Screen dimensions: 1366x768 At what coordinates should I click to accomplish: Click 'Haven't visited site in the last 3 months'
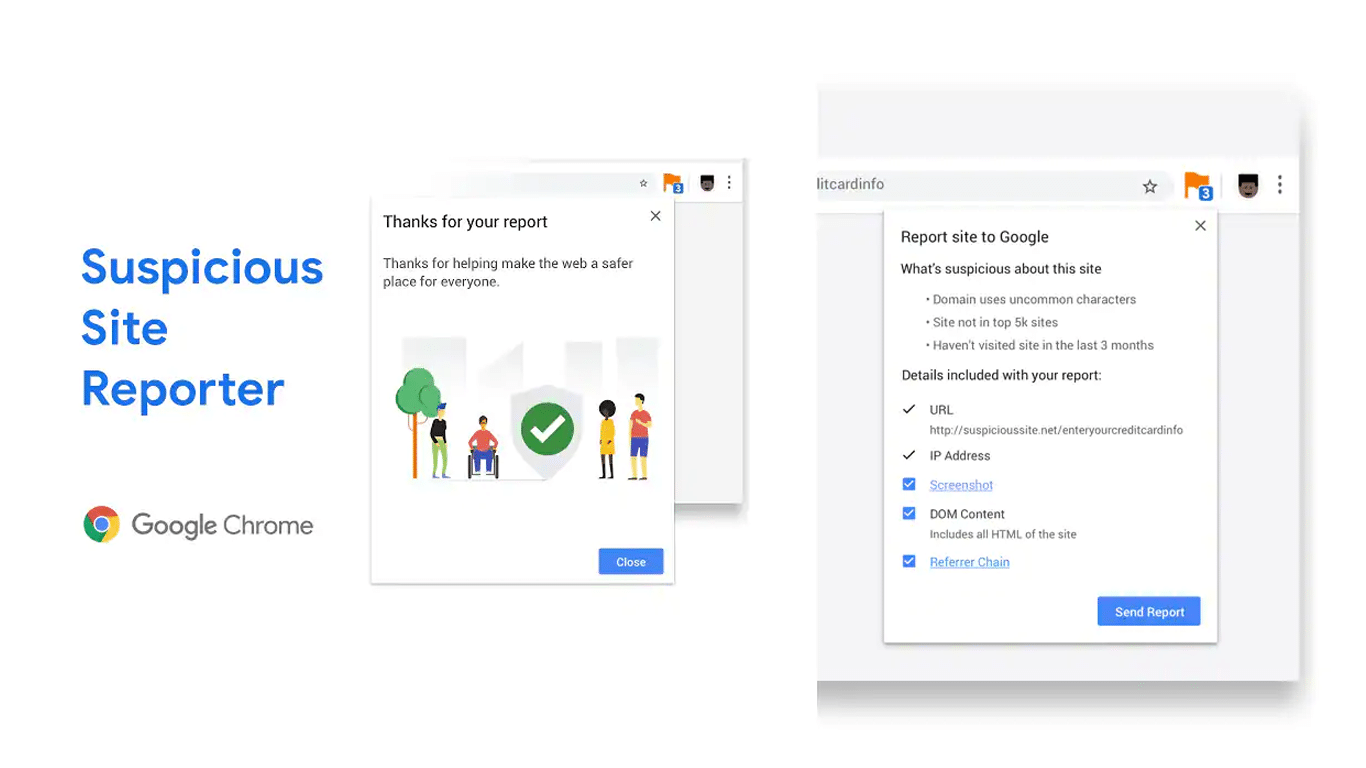click(1043, 345)
